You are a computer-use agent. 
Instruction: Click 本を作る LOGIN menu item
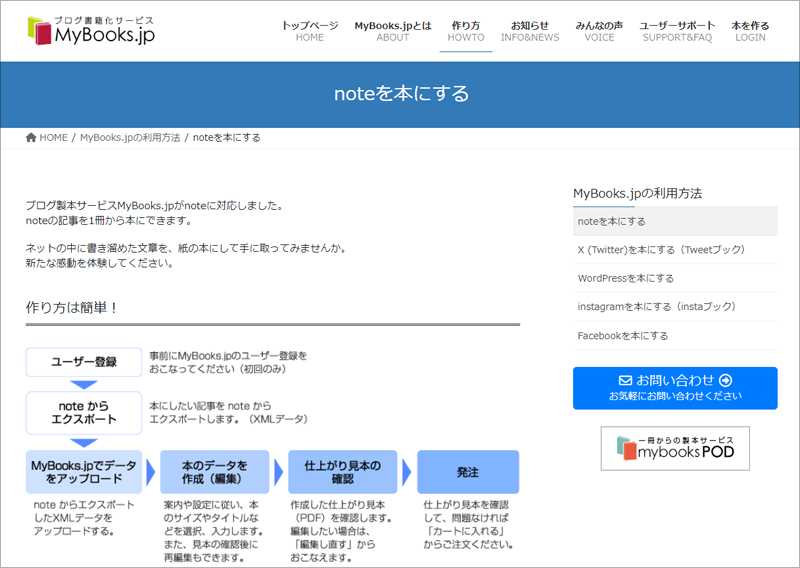click(750, 31)
